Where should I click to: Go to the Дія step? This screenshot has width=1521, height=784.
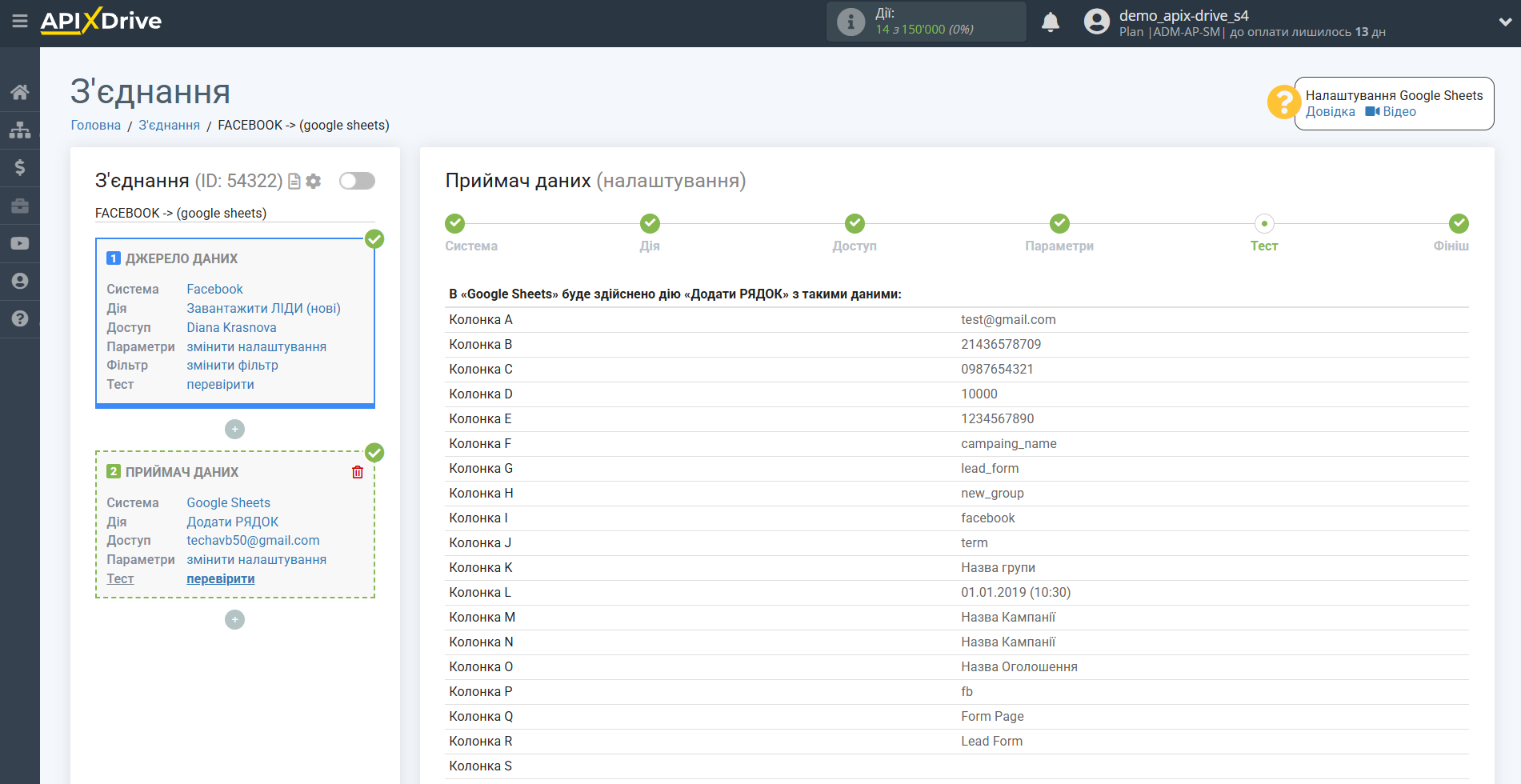[x=650, y=223]
